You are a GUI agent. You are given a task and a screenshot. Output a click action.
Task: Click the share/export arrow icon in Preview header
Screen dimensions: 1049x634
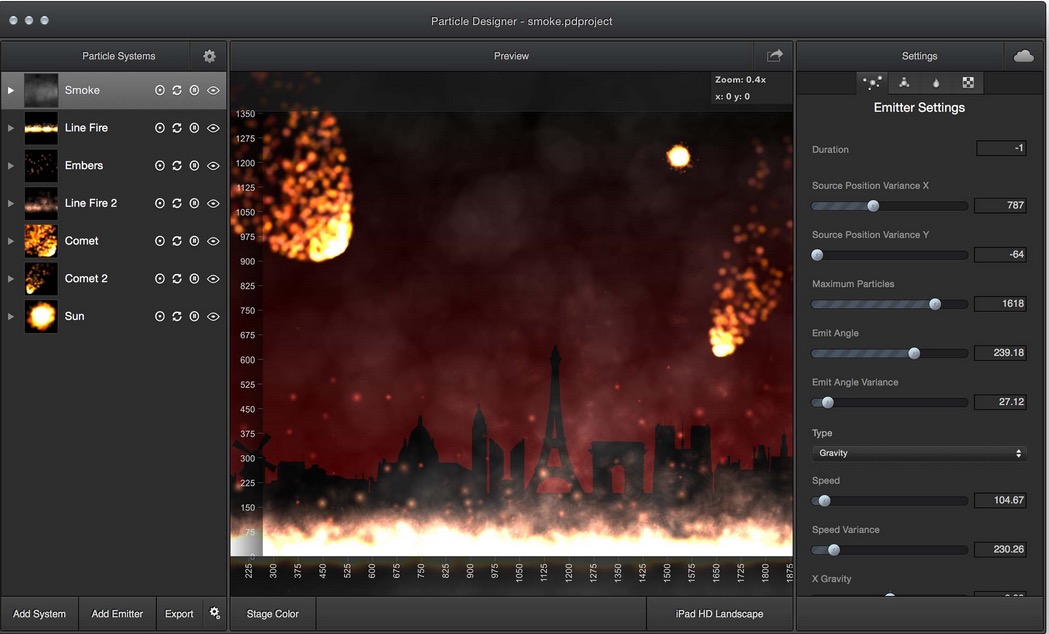tap(774, 56)
